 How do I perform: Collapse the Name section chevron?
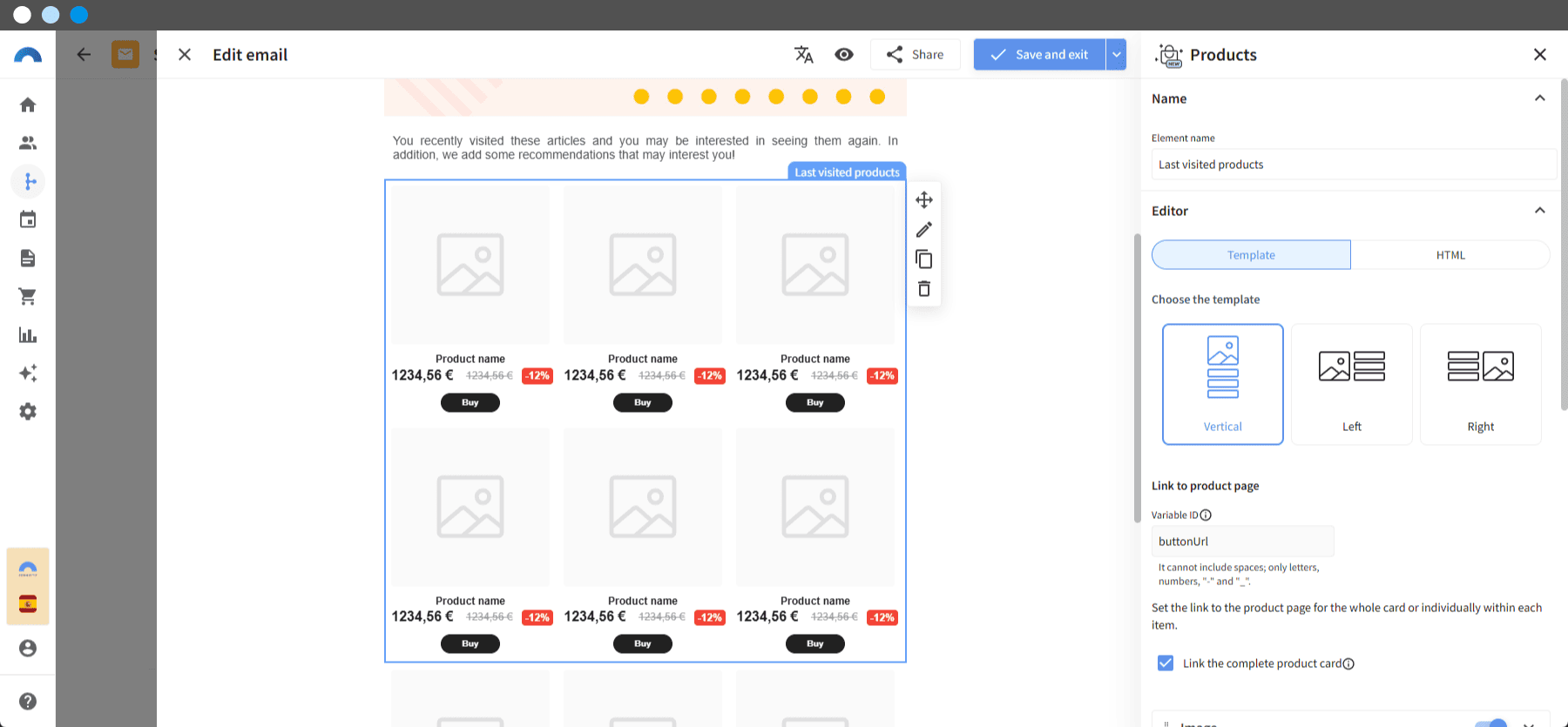coord(1540,98)
